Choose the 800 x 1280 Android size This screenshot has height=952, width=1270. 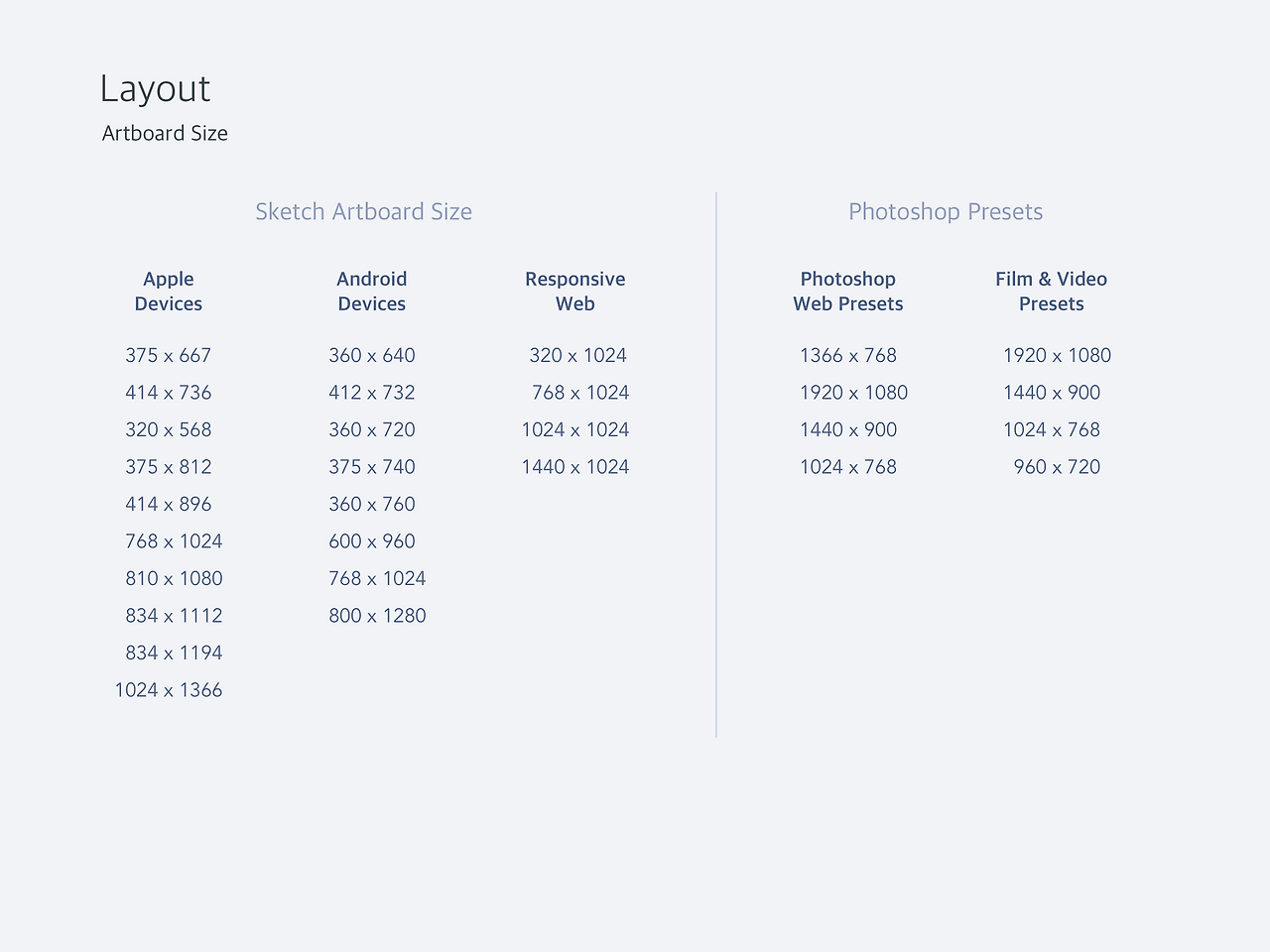tap(377, 616)
